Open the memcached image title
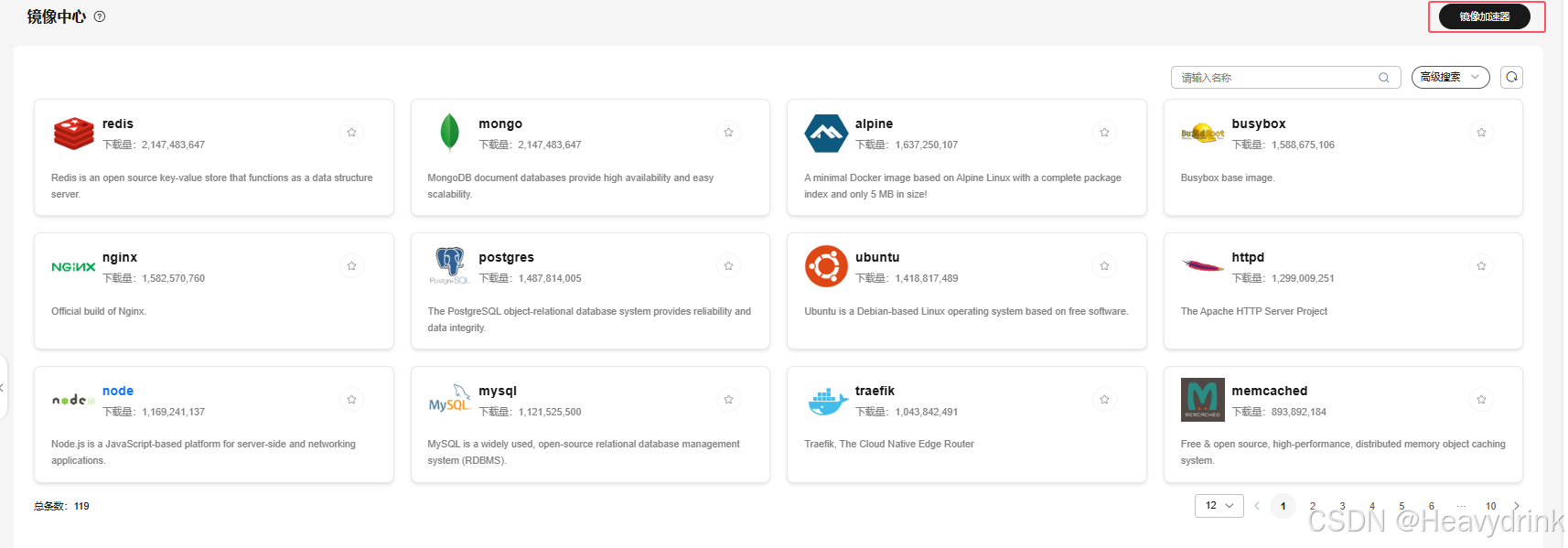 [x=1270, y=391]
